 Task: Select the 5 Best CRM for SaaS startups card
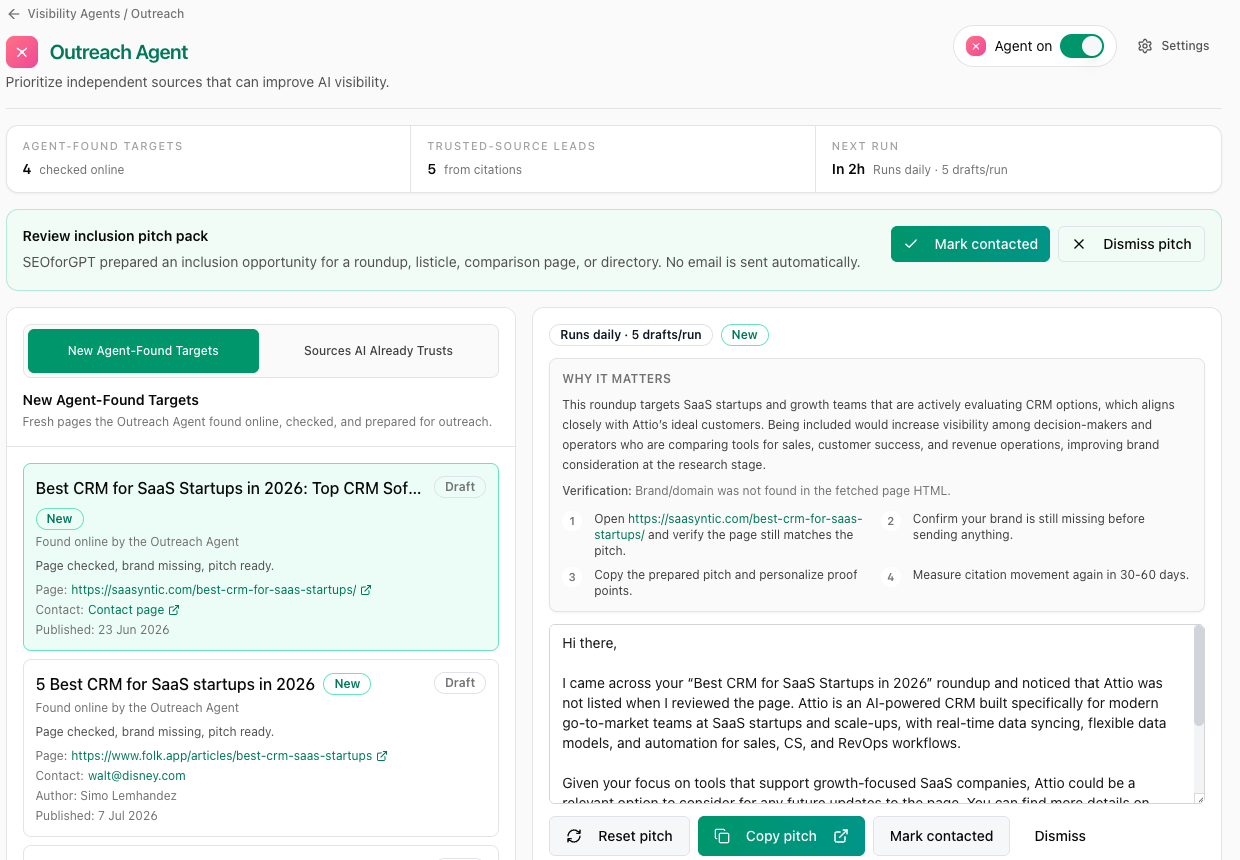tap(260, 747)
